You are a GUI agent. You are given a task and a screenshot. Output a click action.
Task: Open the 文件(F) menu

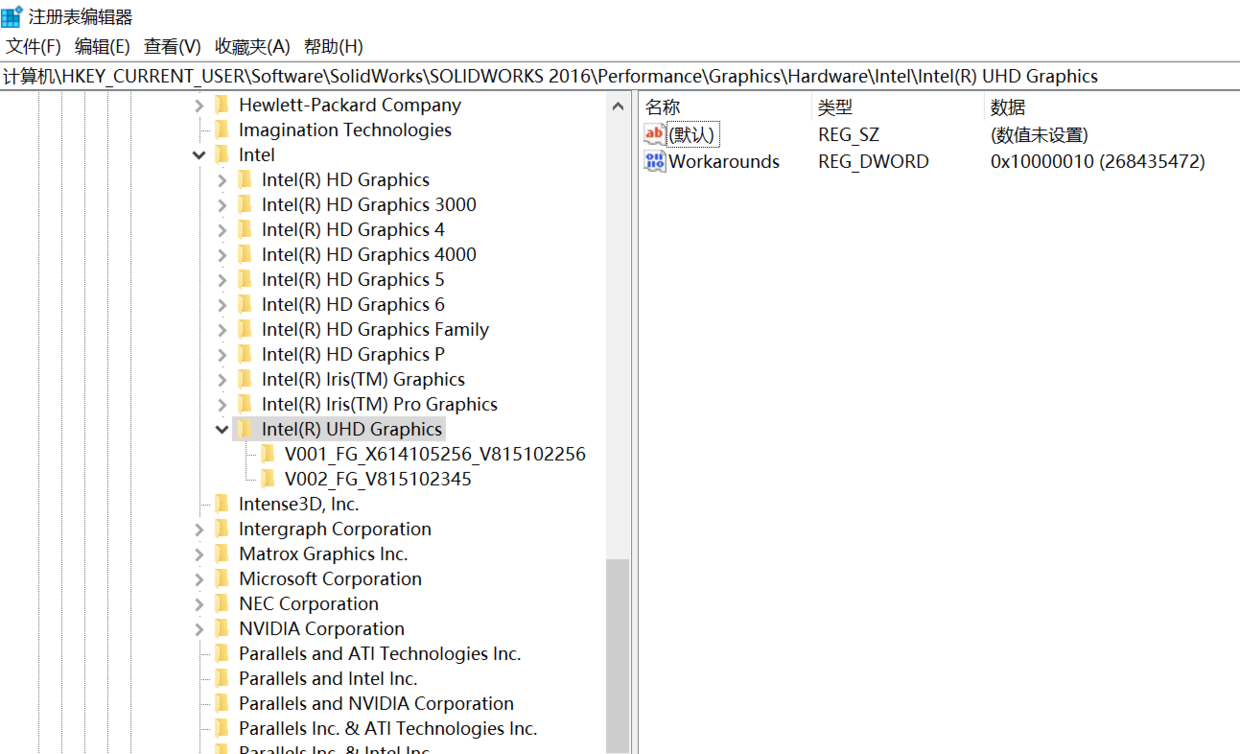coord(33,47)
